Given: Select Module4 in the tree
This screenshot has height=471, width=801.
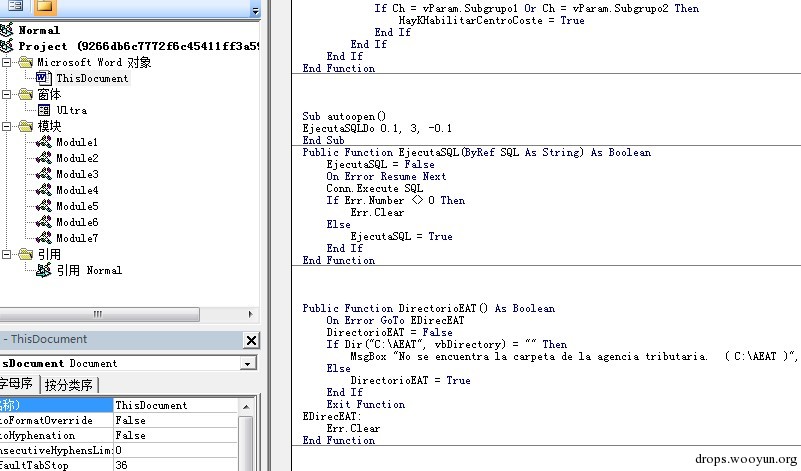Looking at the screenshot, I should (77, 190).
